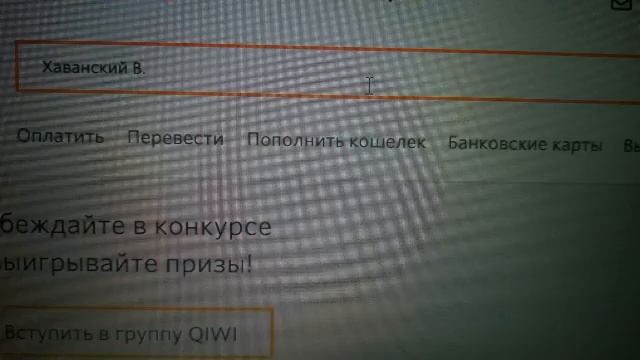Go to Банковские карты section
This screenshot has height=360, width=640.
[525, 144]
